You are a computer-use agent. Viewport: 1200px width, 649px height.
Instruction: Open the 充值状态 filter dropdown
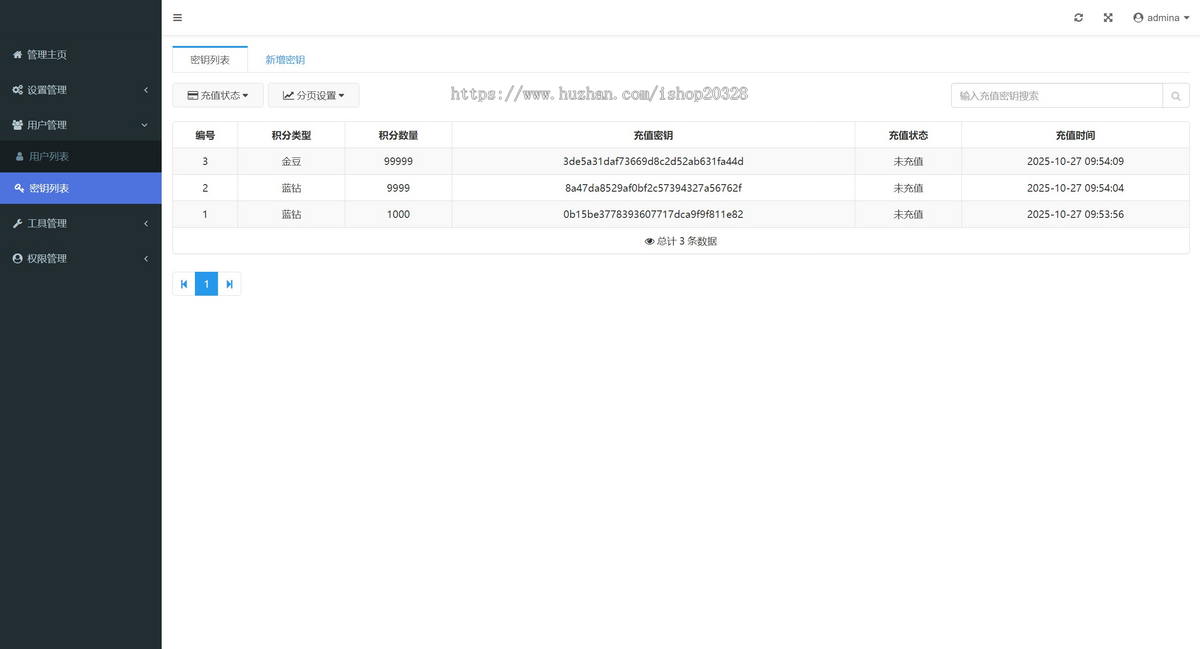(x=218, y=96)
